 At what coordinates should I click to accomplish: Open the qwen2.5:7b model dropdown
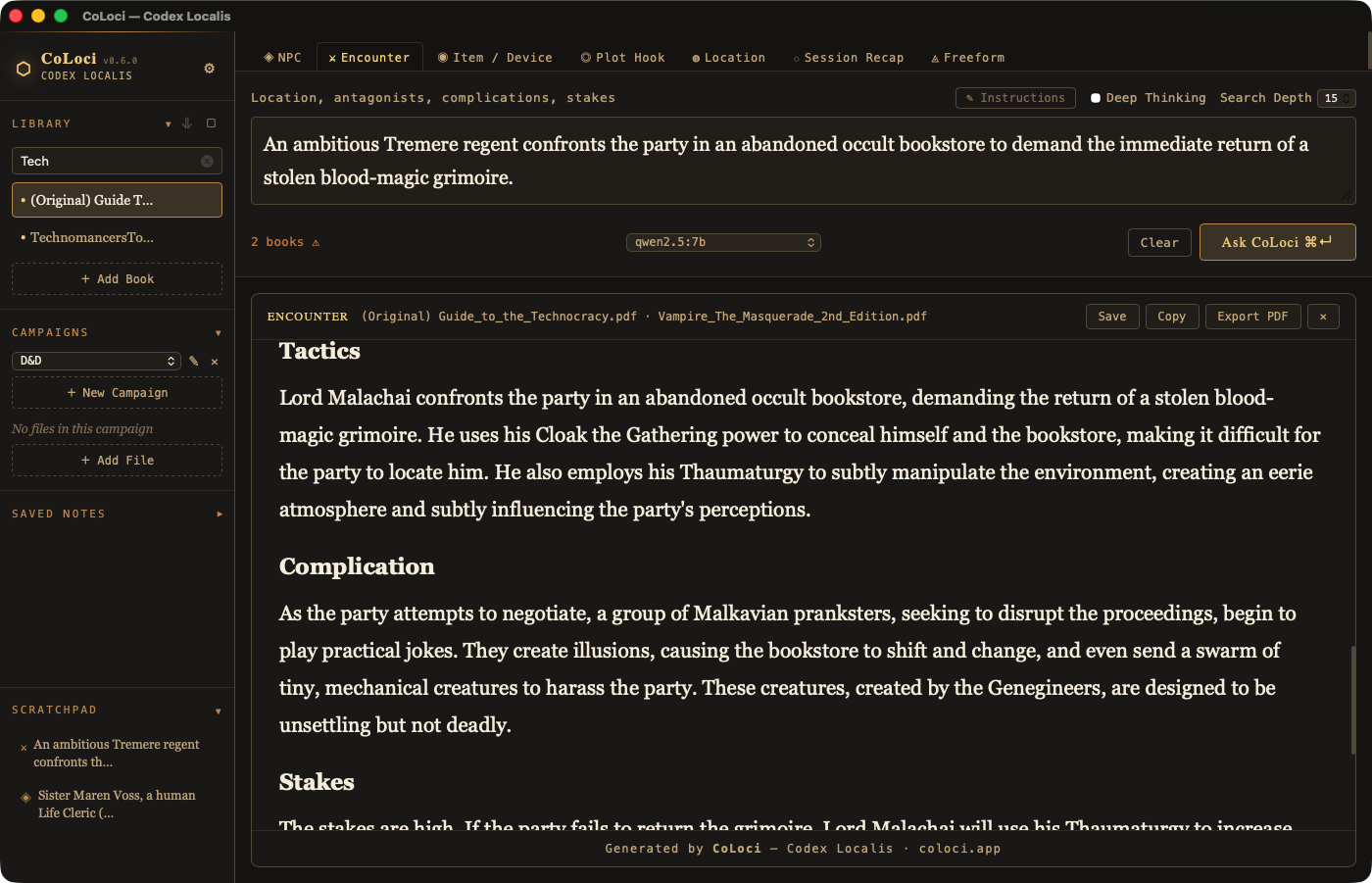723,242
